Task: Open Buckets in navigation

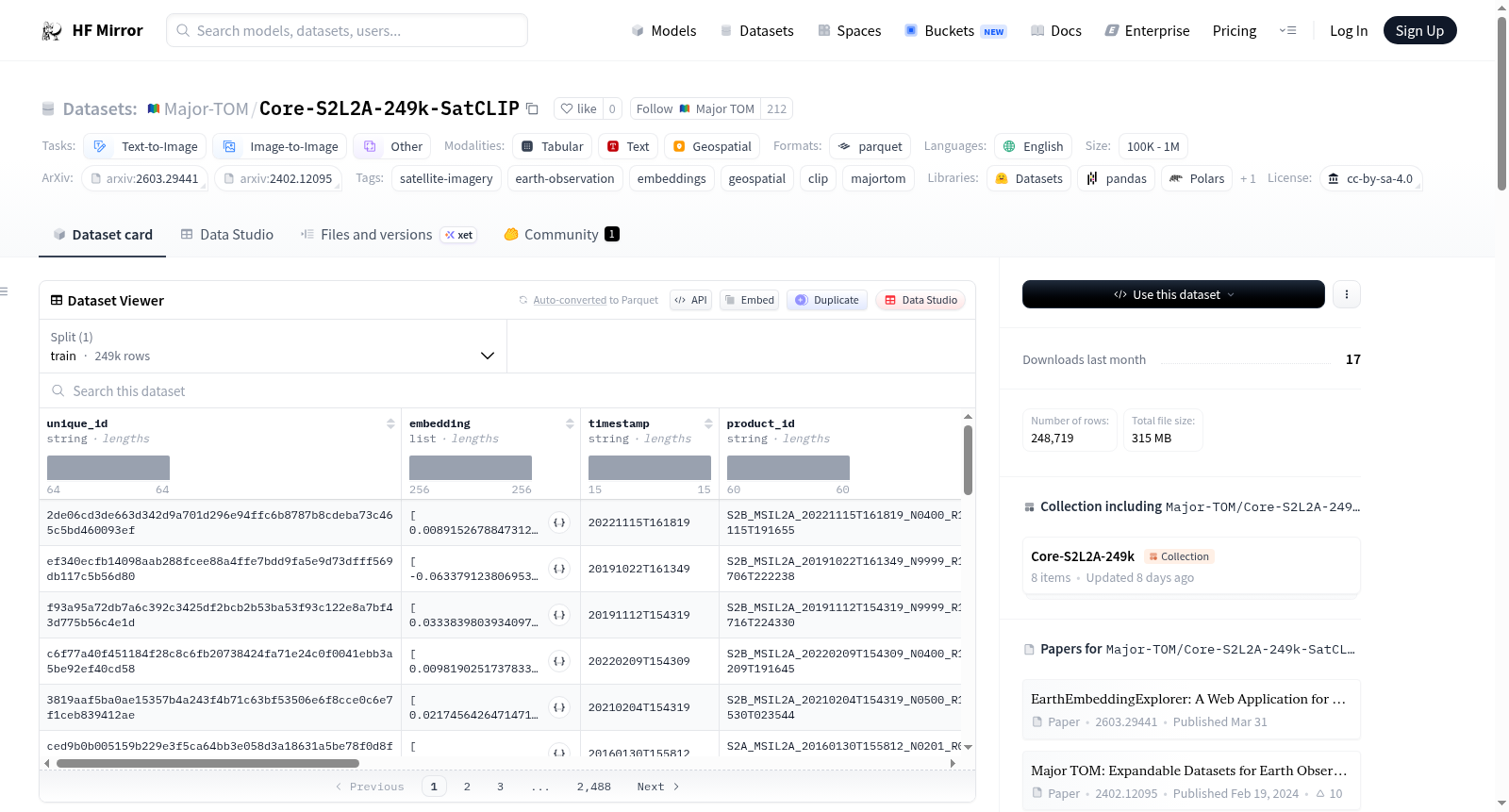Action: pos(955,31)
